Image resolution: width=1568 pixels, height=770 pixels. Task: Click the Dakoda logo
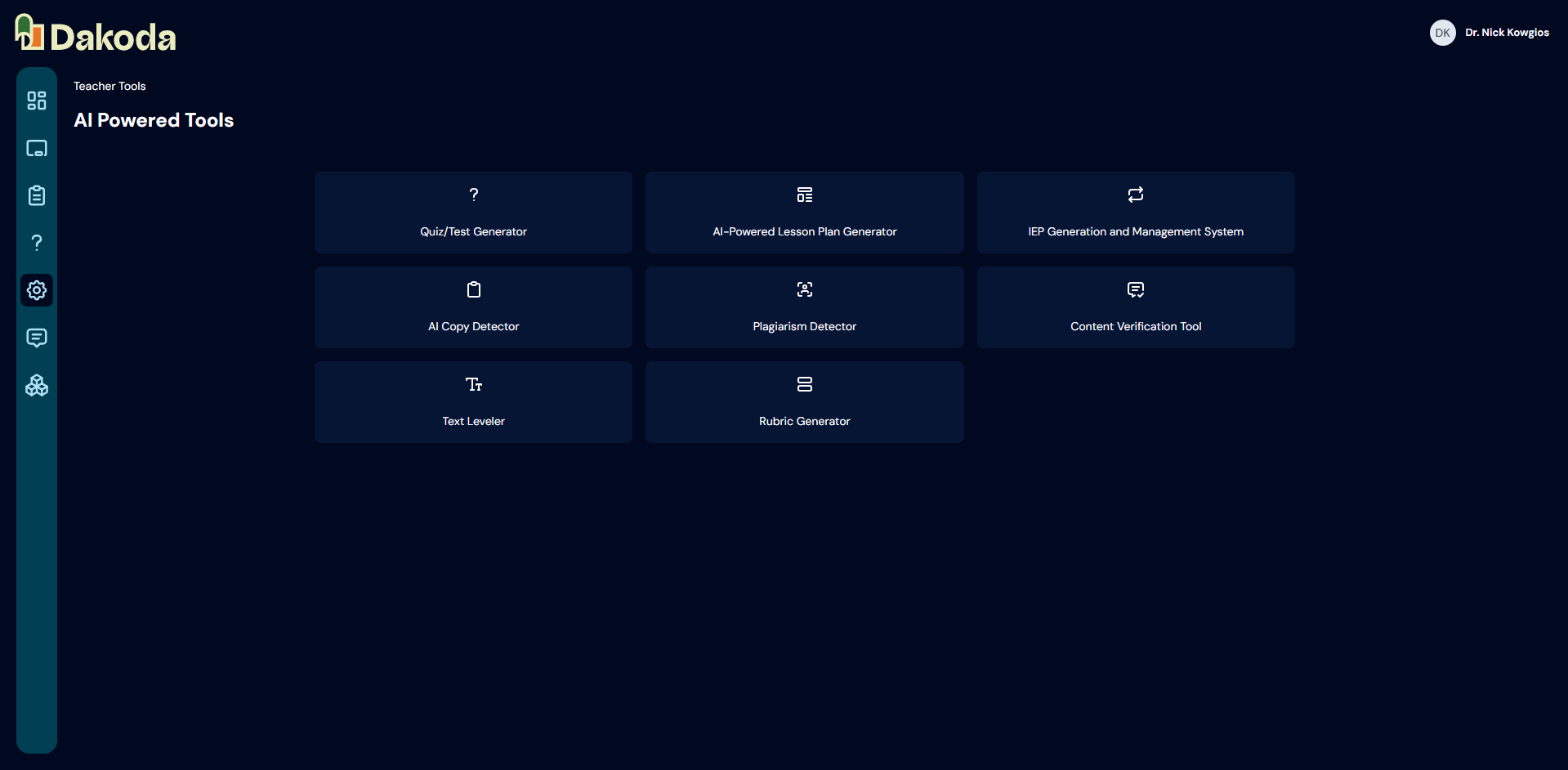tap(96, 34)
